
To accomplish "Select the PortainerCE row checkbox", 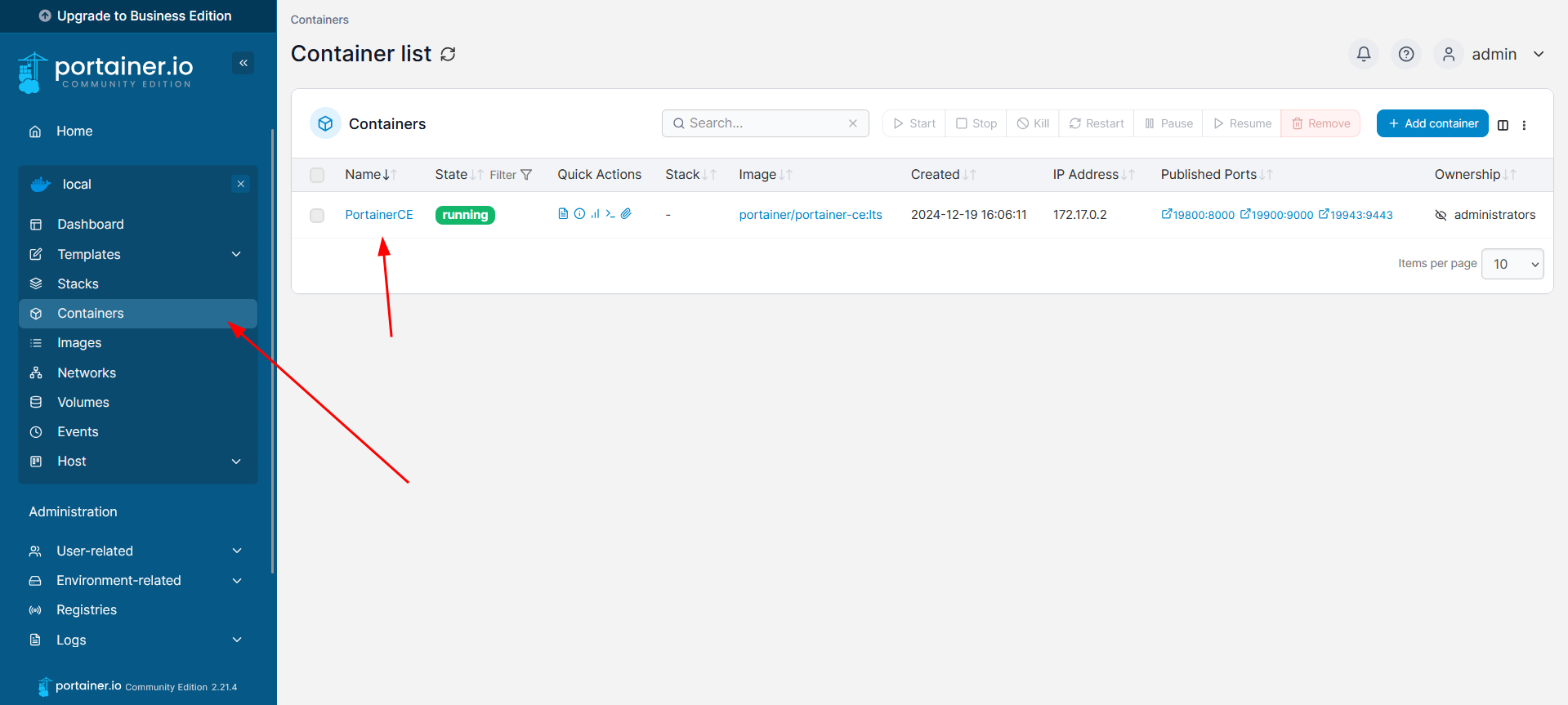I will (x=317, y=216).
